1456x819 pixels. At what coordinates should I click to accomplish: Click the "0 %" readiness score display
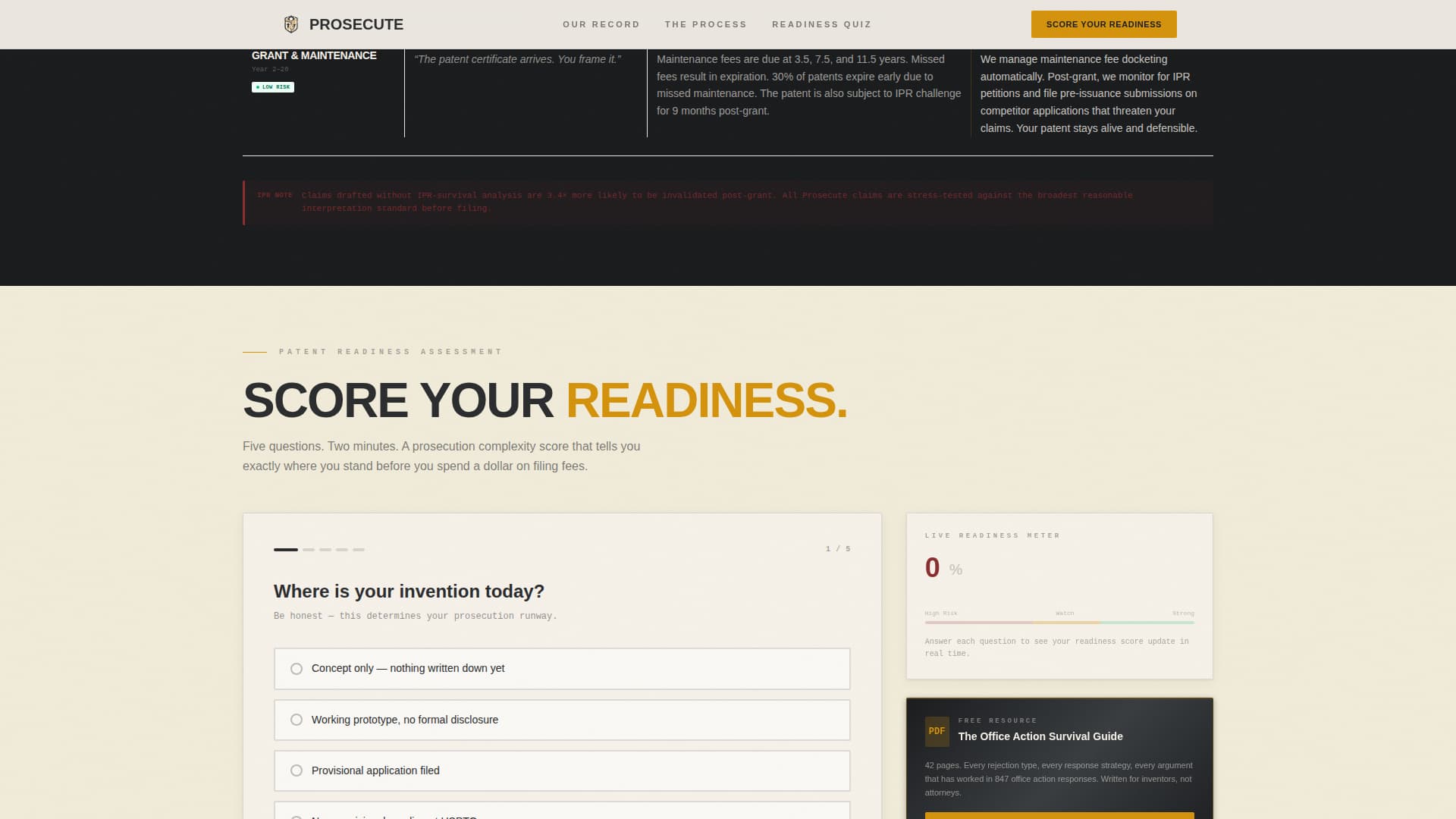tap(940, 567)
